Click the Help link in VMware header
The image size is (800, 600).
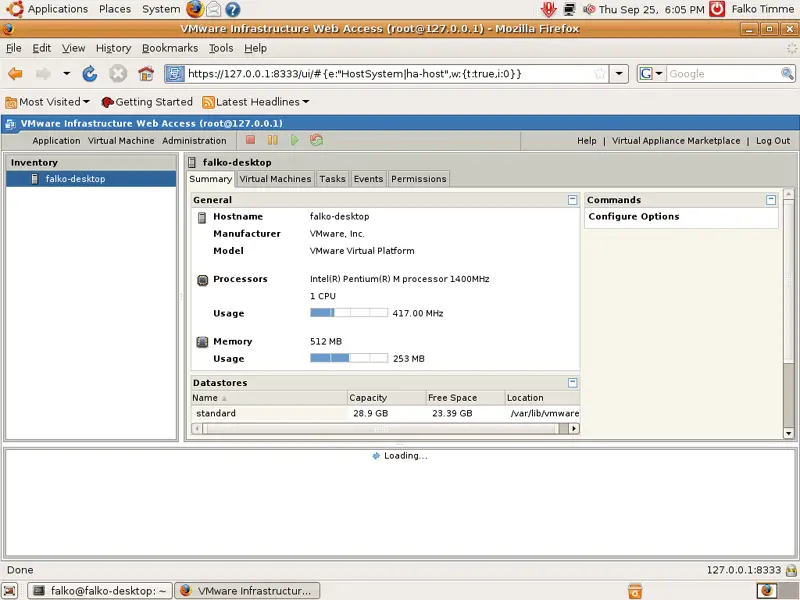(586, 141)
